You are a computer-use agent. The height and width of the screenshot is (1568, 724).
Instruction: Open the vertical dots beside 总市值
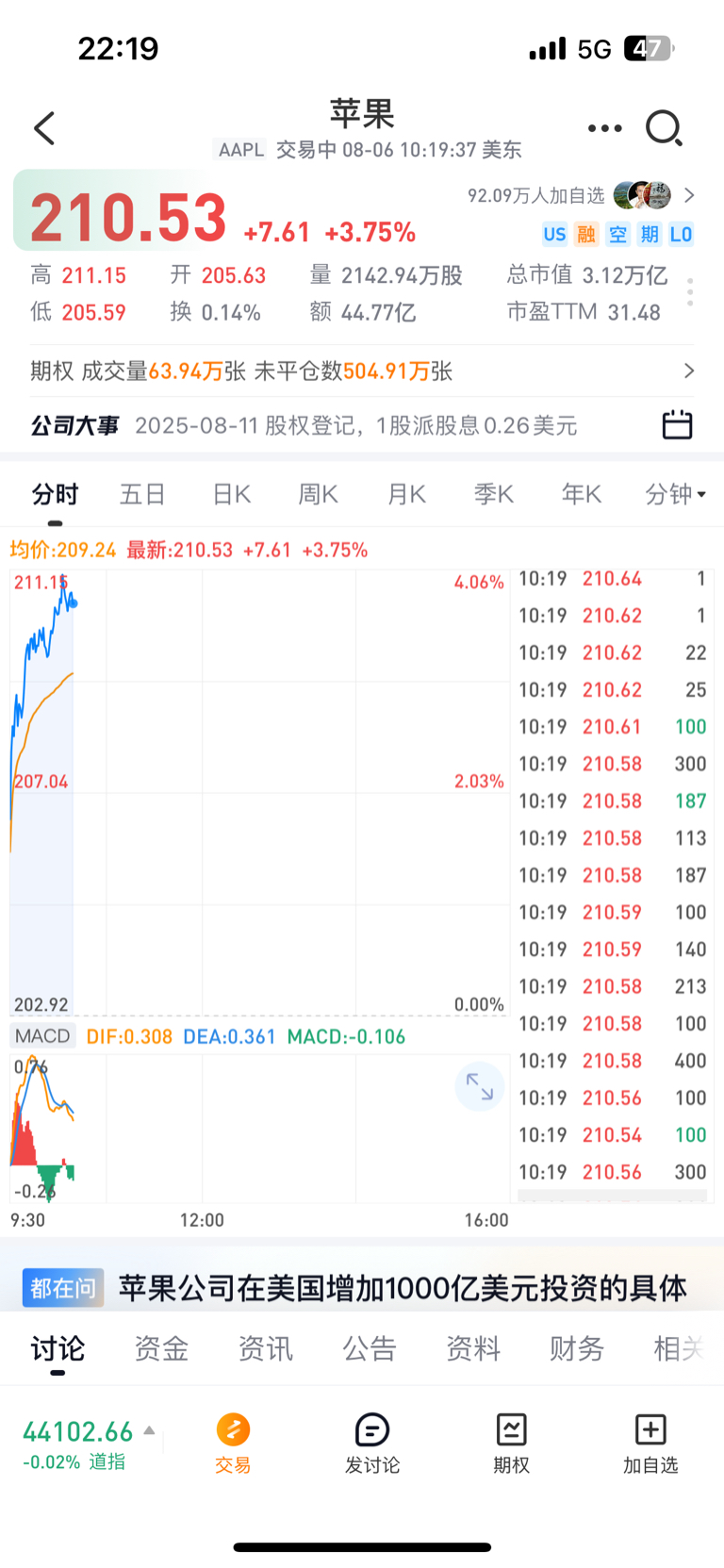coord(691,292)
